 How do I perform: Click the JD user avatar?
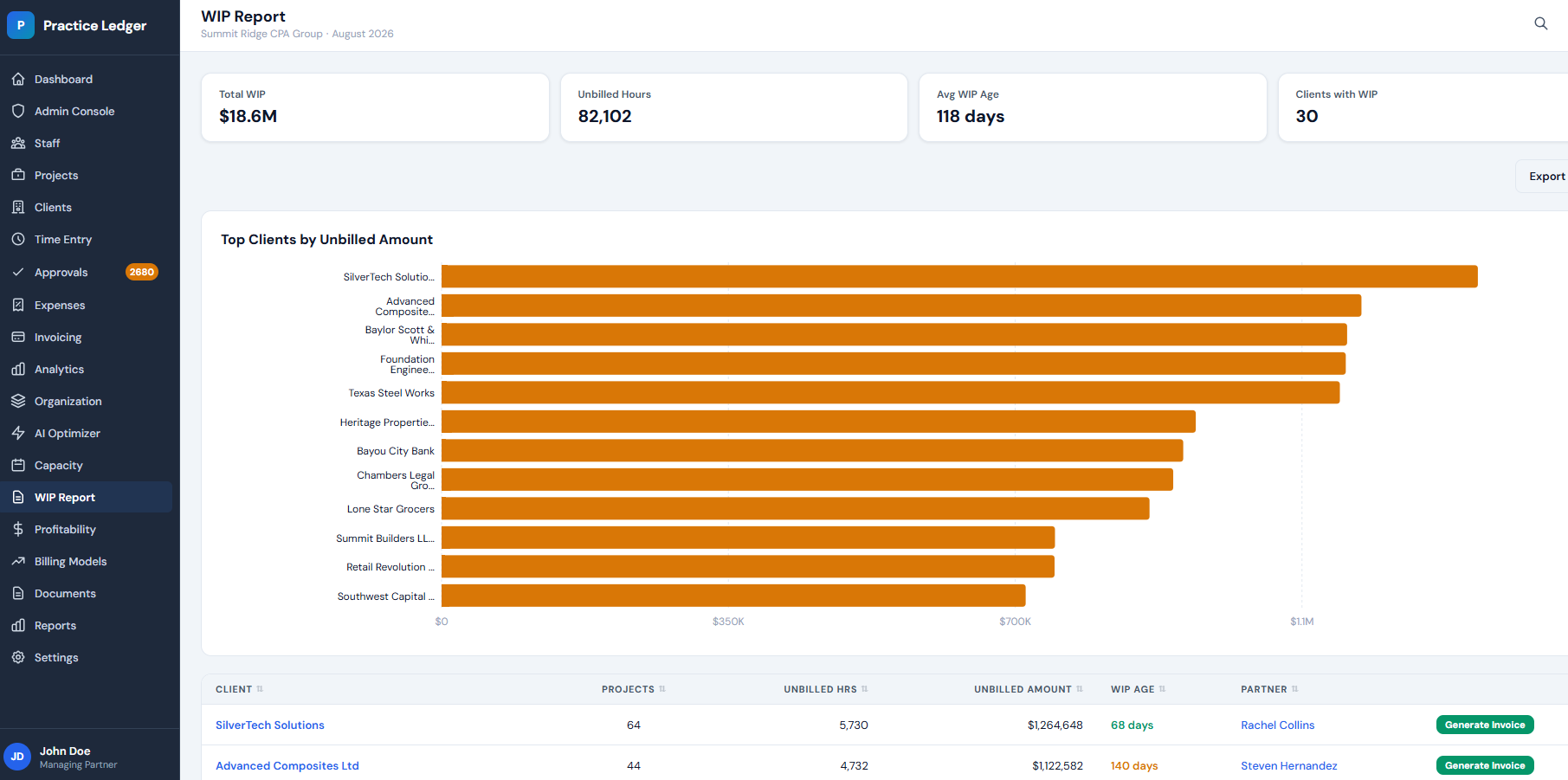[17, 757]
